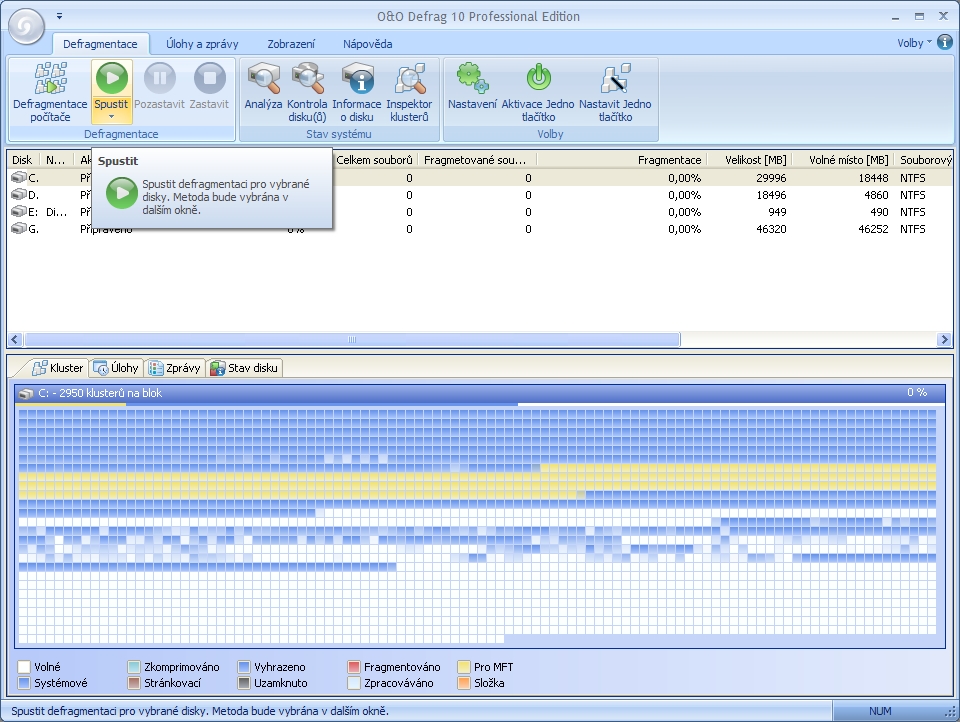Click the blue info help icon
Screen dimensions: 960x722
click(945, 42)
